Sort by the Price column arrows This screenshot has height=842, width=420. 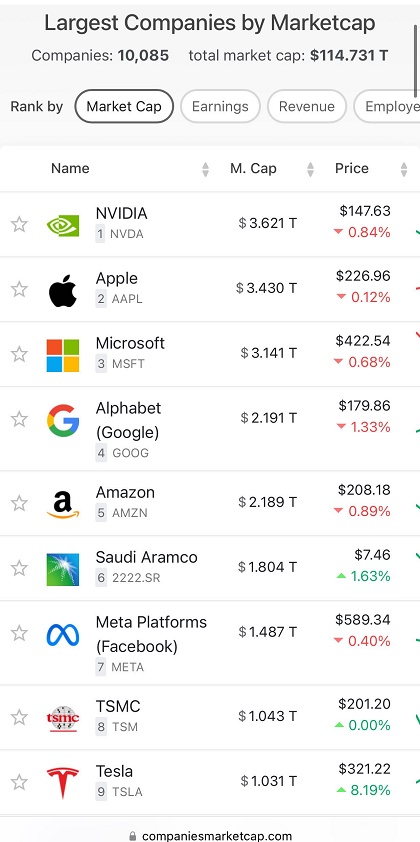[x=404, y=170]
